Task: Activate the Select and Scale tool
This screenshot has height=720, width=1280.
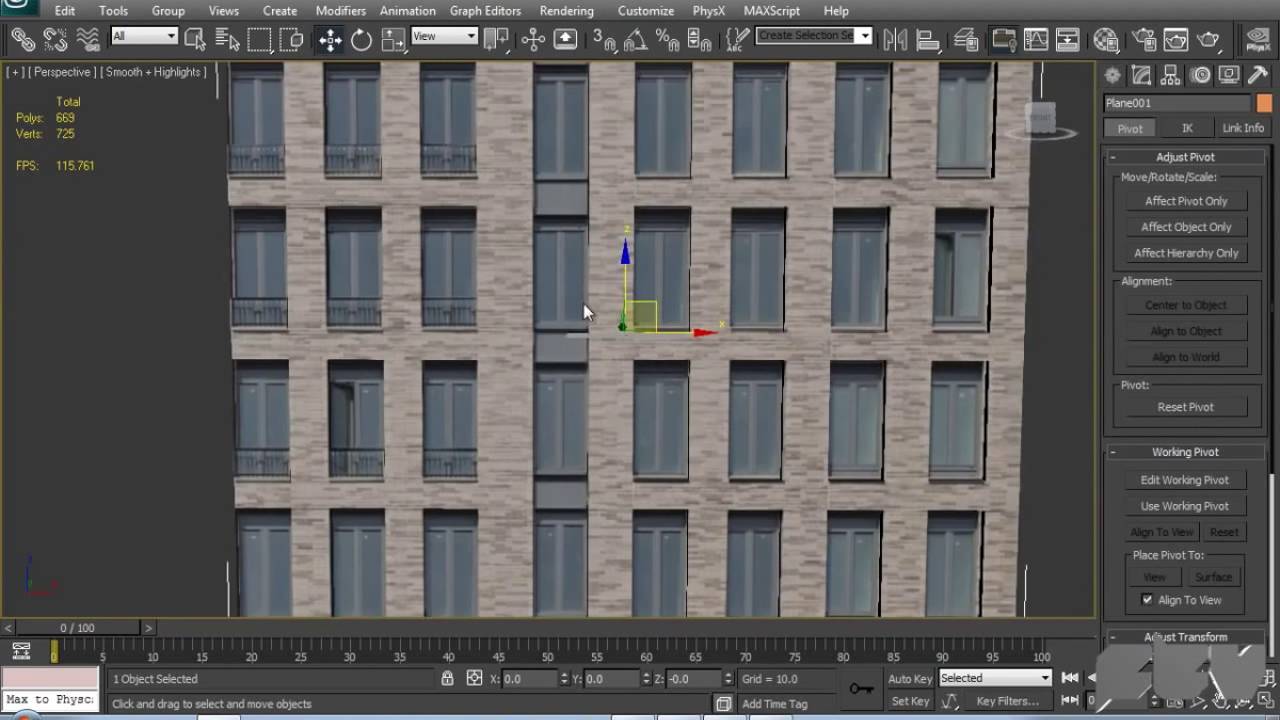Action: [393, 39]
